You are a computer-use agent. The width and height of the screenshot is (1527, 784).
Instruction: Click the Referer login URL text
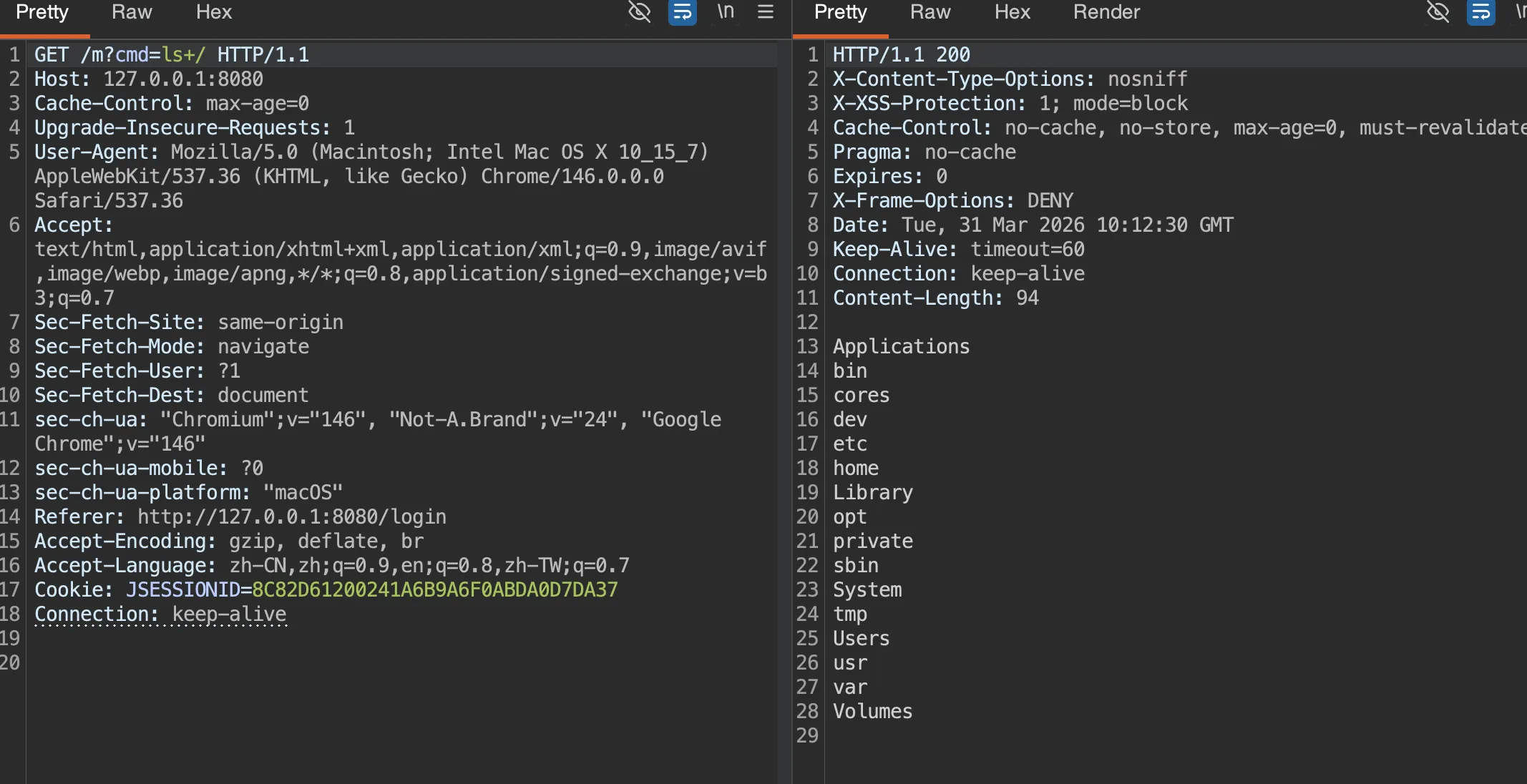tap(291, 517)
